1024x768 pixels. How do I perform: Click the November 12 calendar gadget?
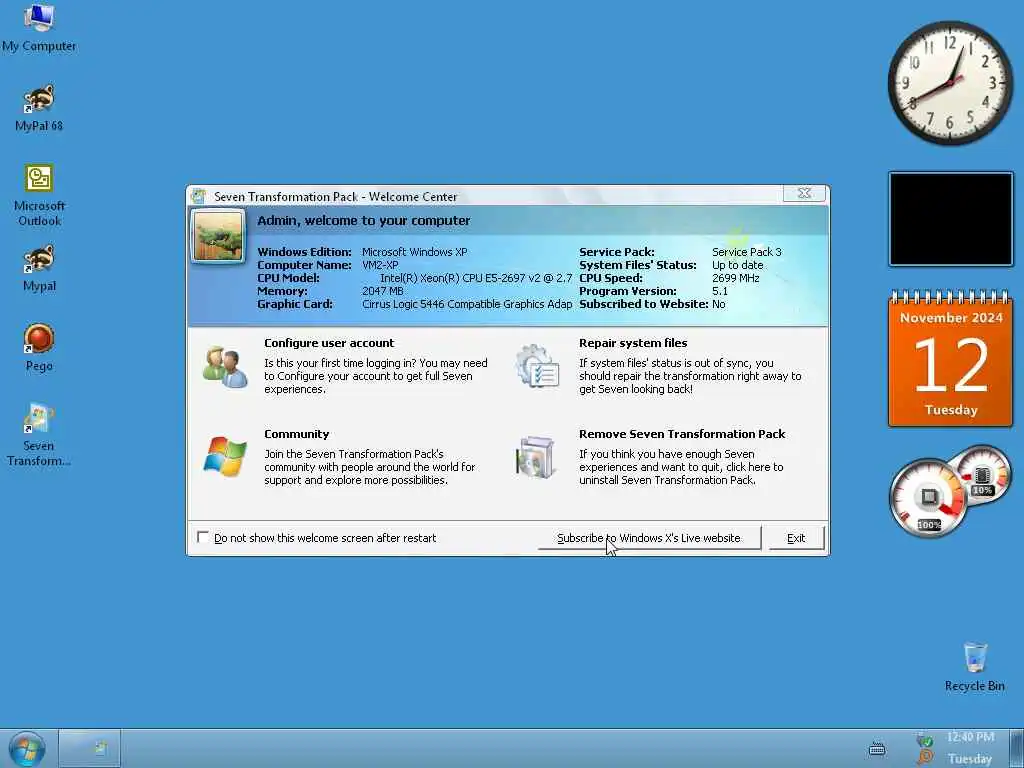point(951,359)
